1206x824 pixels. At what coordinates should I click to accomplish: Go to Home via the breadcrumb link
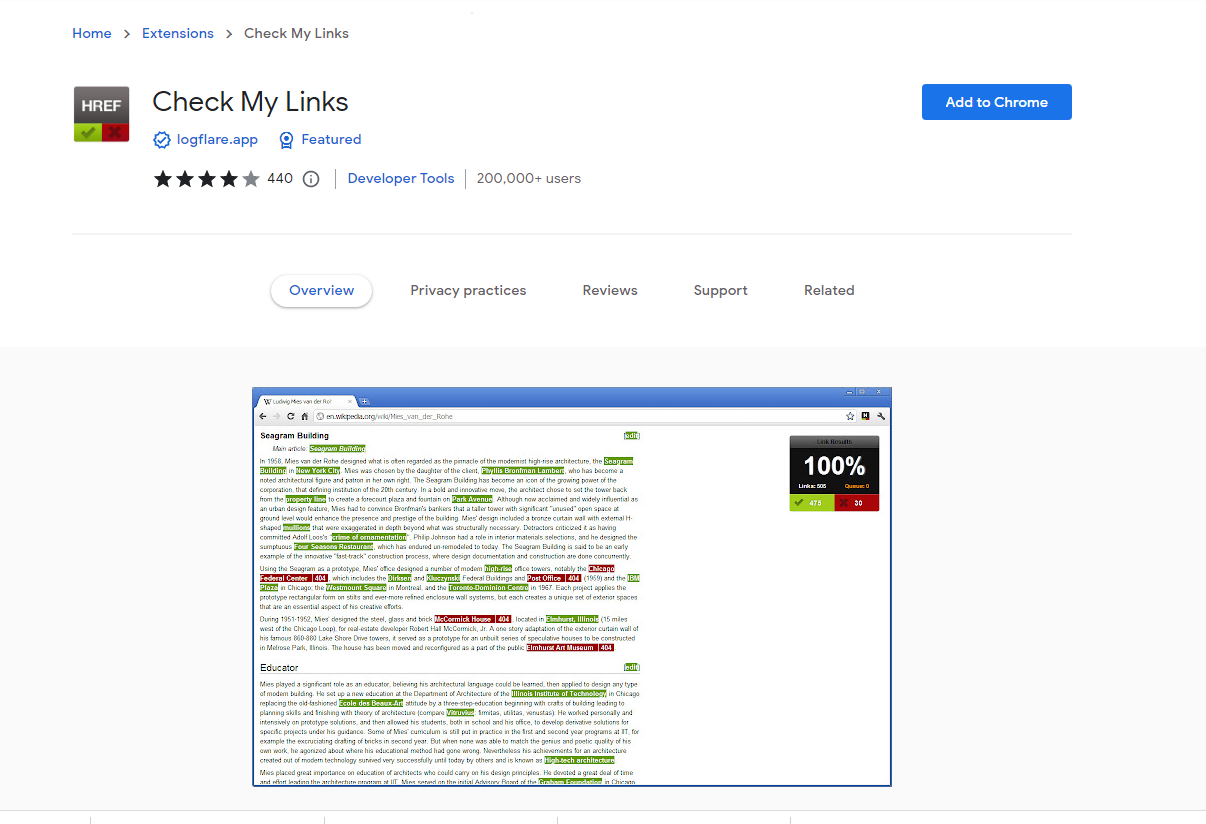coord(91,33)
